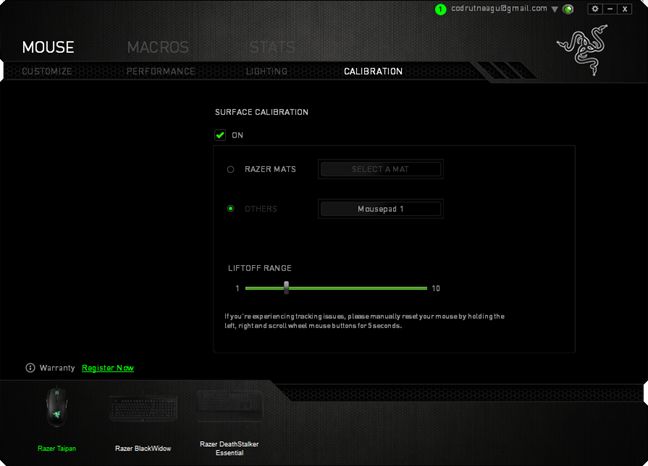Select the Razer Mats radio button
This screenshot has height=466, width=648.
coord(231,169)
